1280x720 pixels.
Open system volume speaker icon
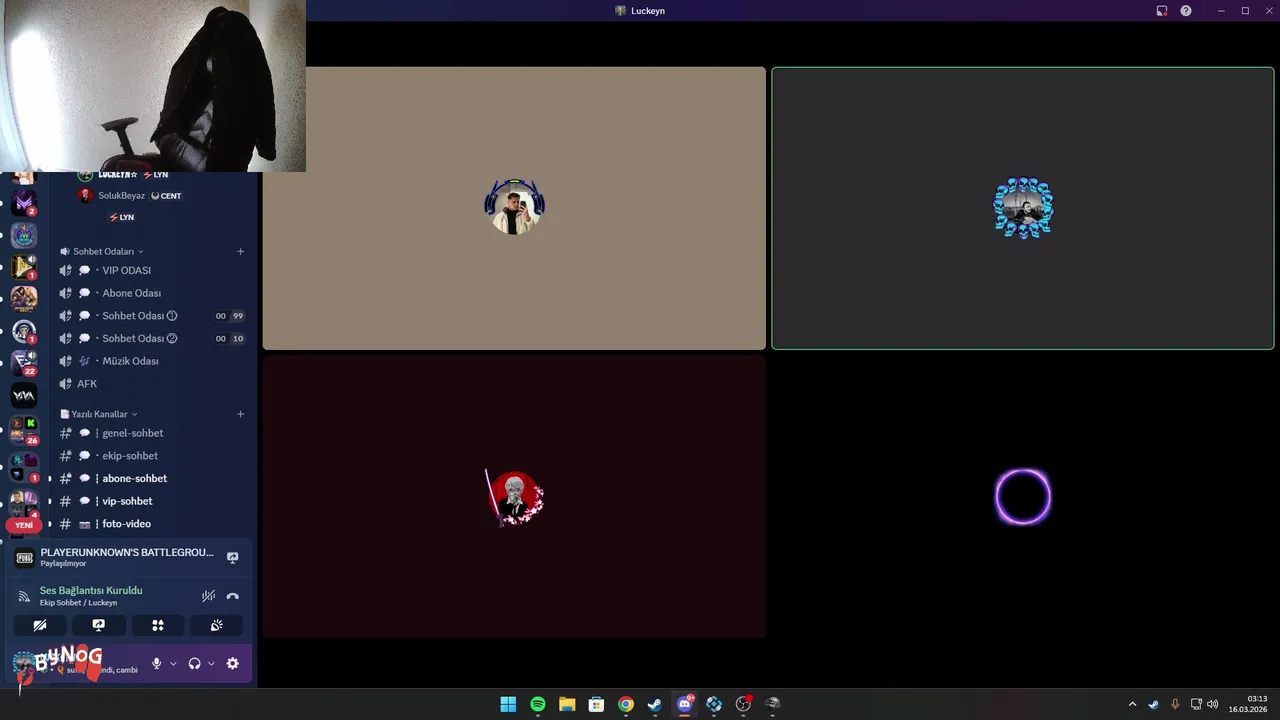(x=1213, y=704)
